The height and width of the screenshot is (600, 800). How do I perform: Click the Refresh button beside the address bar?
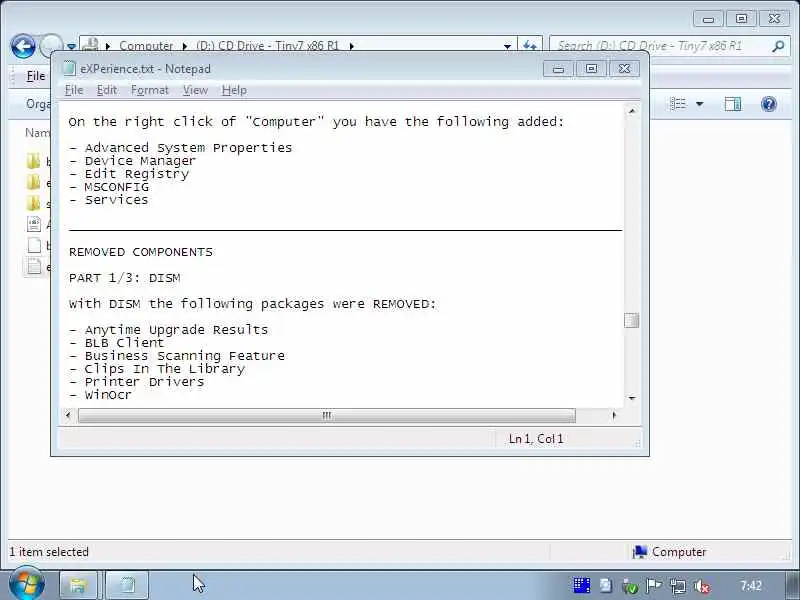530,46
